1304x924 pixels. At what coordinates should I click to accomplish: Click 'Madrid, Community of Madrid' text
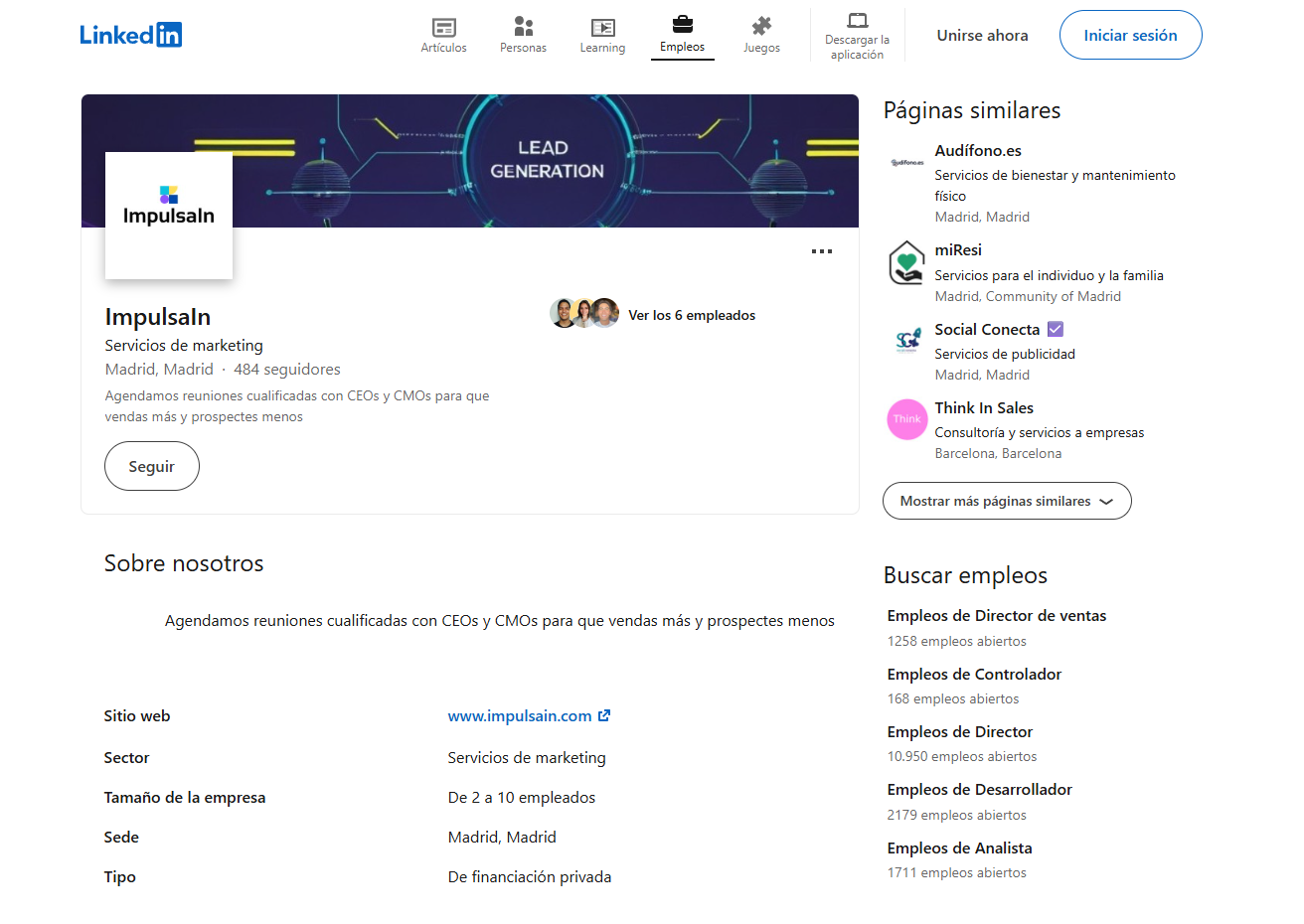[1028, 296]
